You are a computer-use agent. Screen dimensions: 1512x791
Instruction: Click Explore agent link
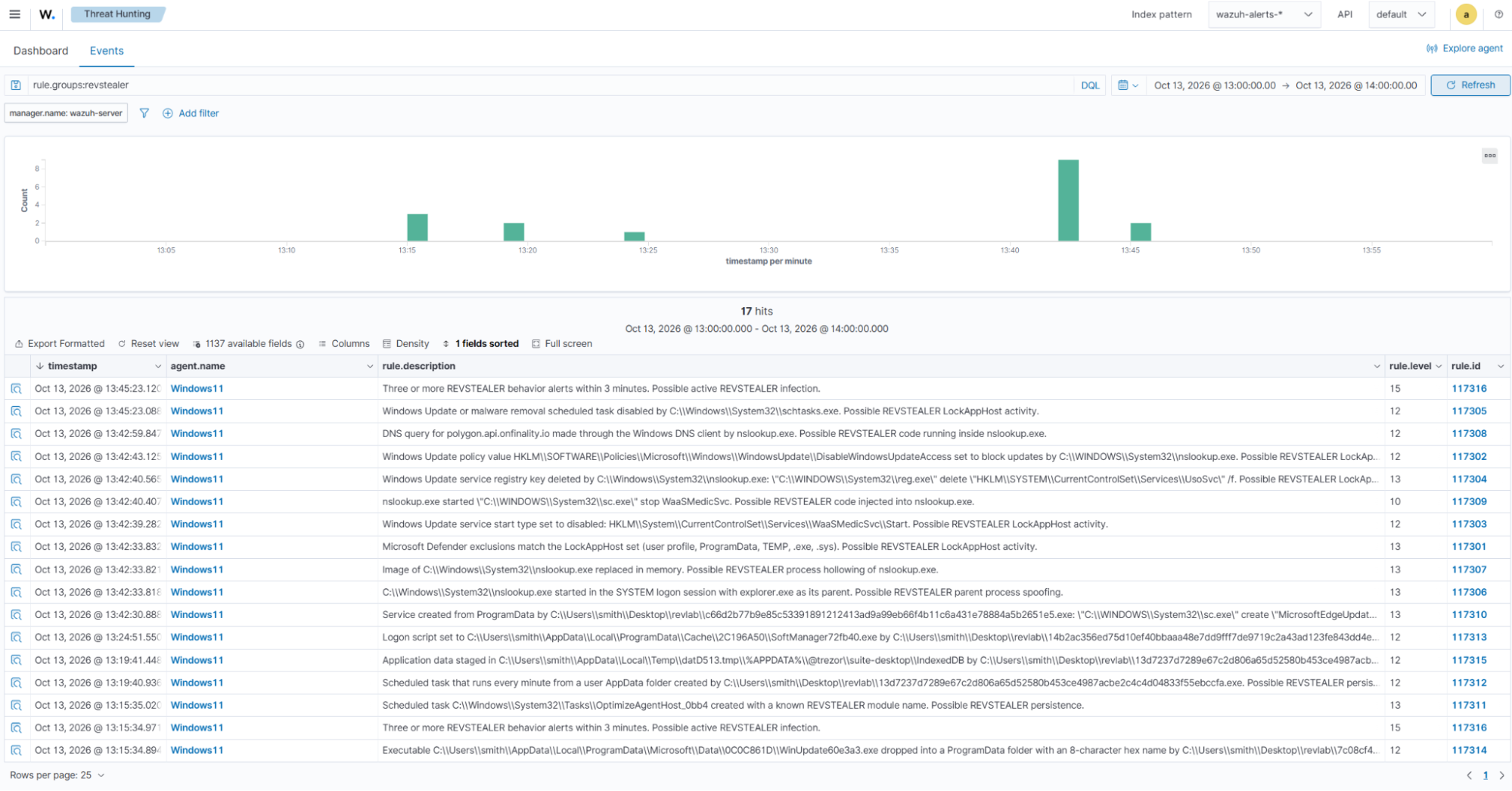1464,48
